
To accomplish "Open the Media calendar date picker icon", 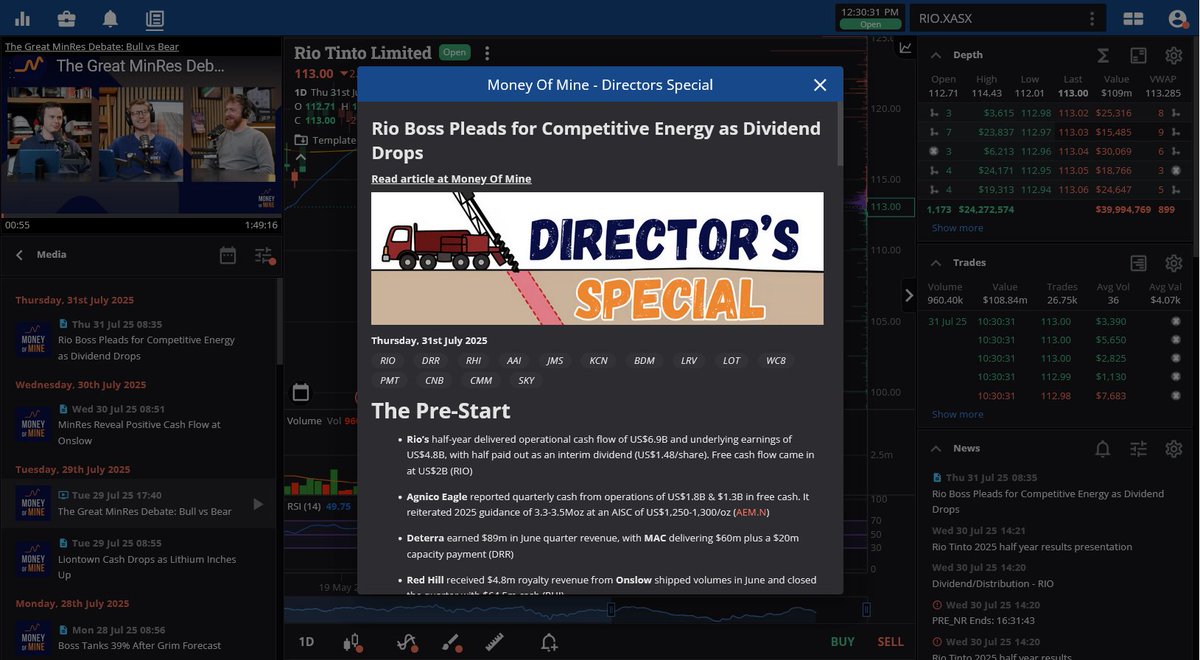I will 228,255.
